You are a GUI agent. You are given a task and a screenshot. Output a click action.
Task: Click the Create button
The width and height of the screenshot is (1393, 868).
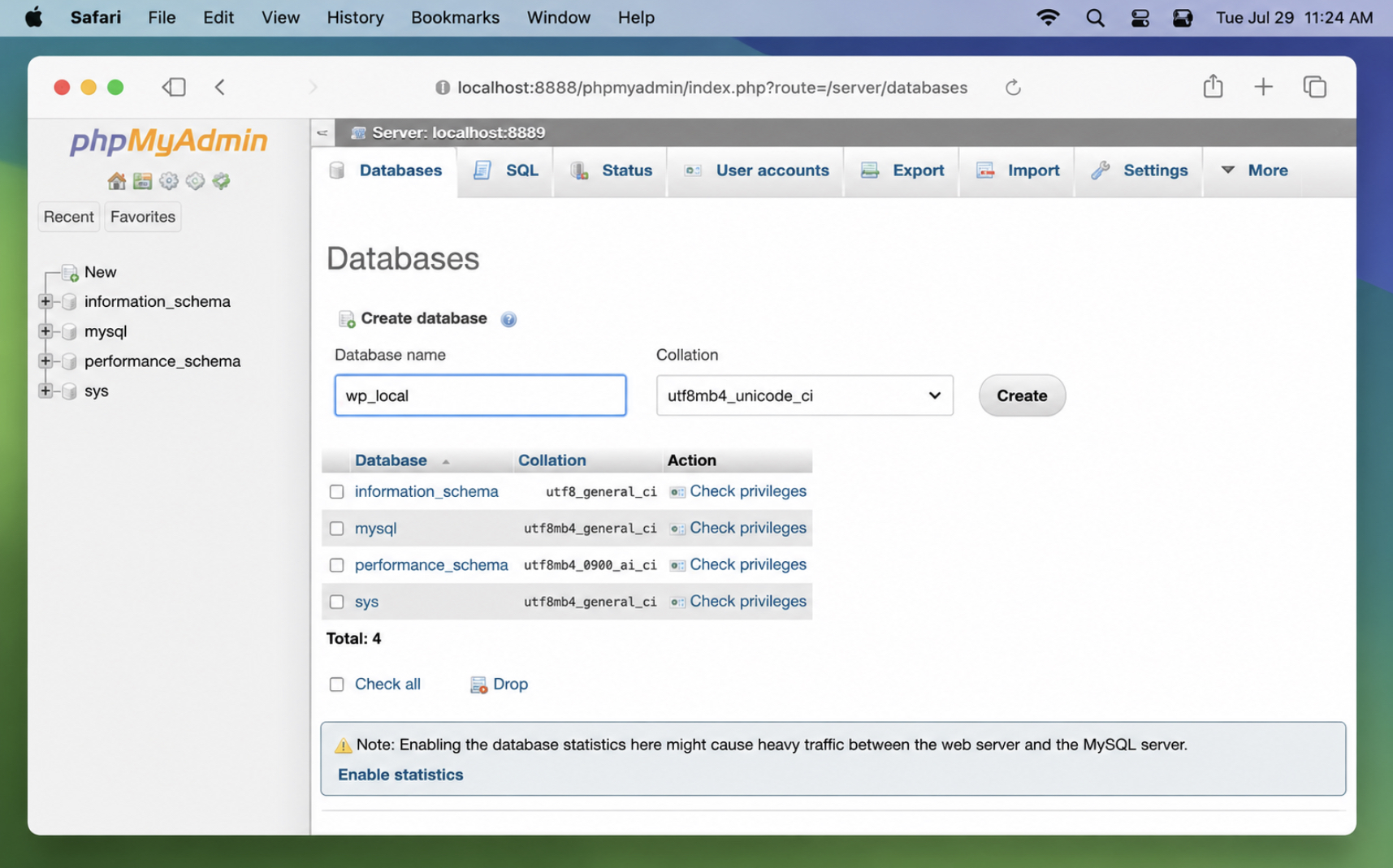1022,395
